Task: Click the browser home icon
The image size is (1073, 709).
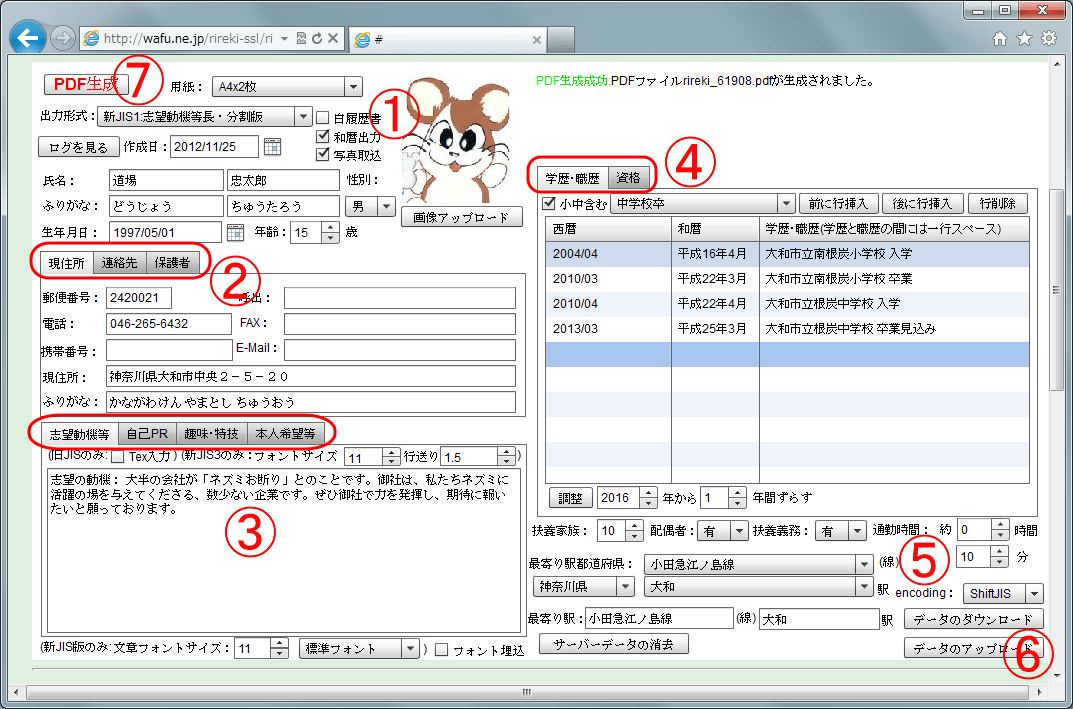Action: 1000,39
